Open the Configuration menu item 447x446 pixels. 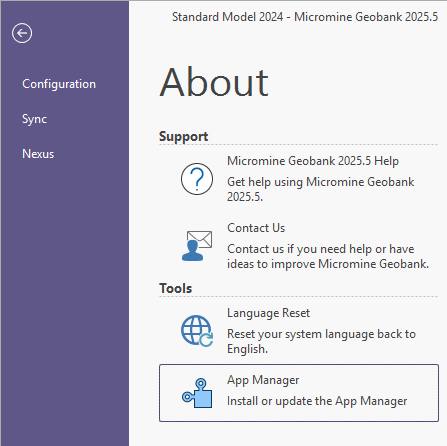[59, 84]
